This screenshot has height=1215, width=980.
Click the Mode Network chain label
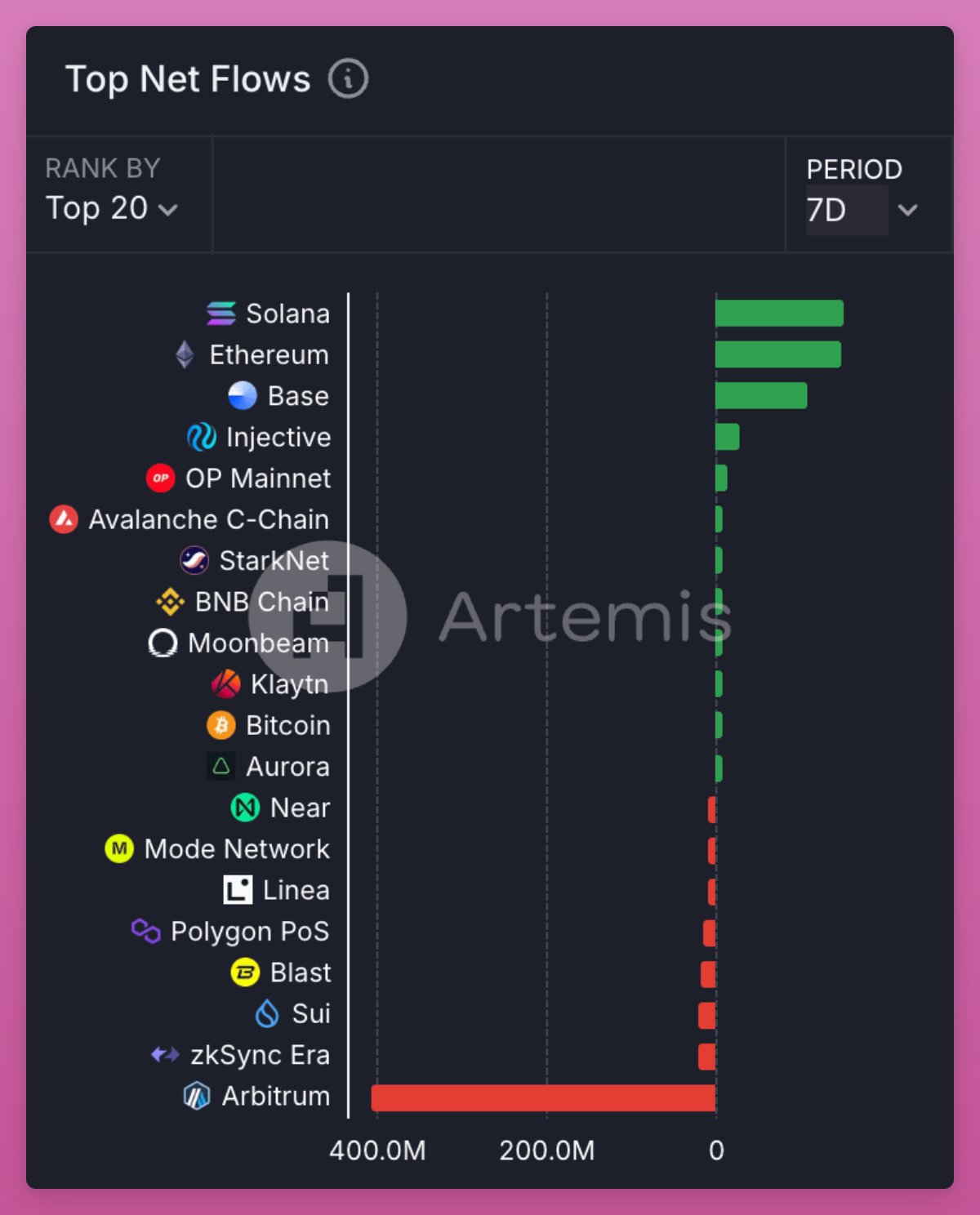237,849
